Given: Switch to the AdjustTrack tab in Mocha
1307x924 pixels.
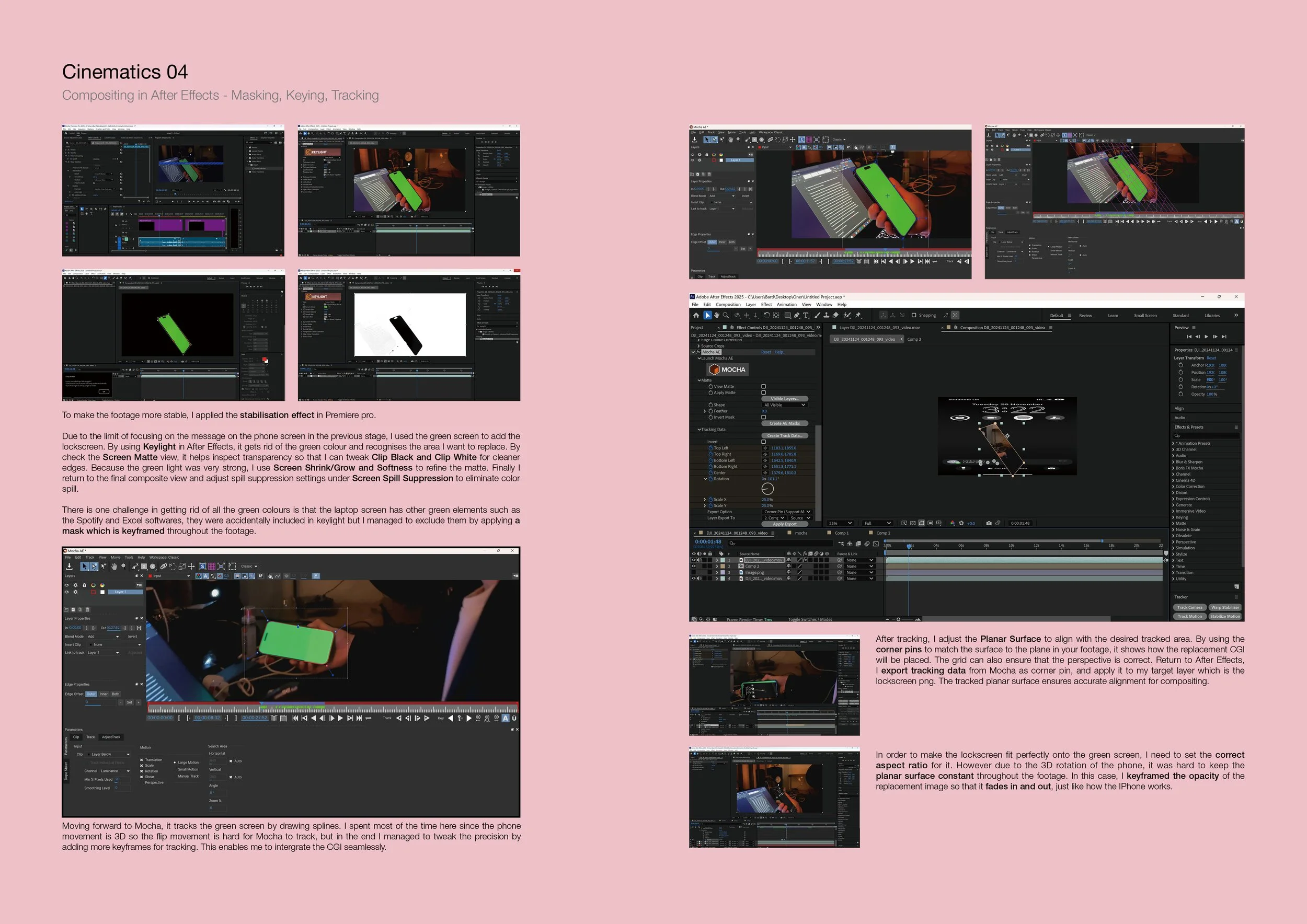Looking at the screenshot, I should click(x=111, y=737).
